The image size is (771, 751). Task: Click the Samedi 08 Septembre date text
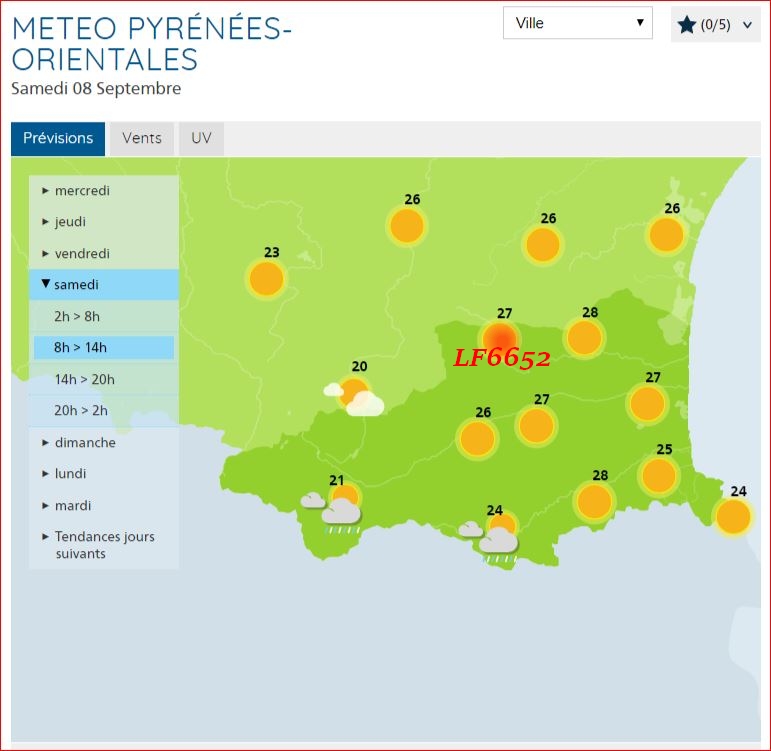tap(96, 89)
